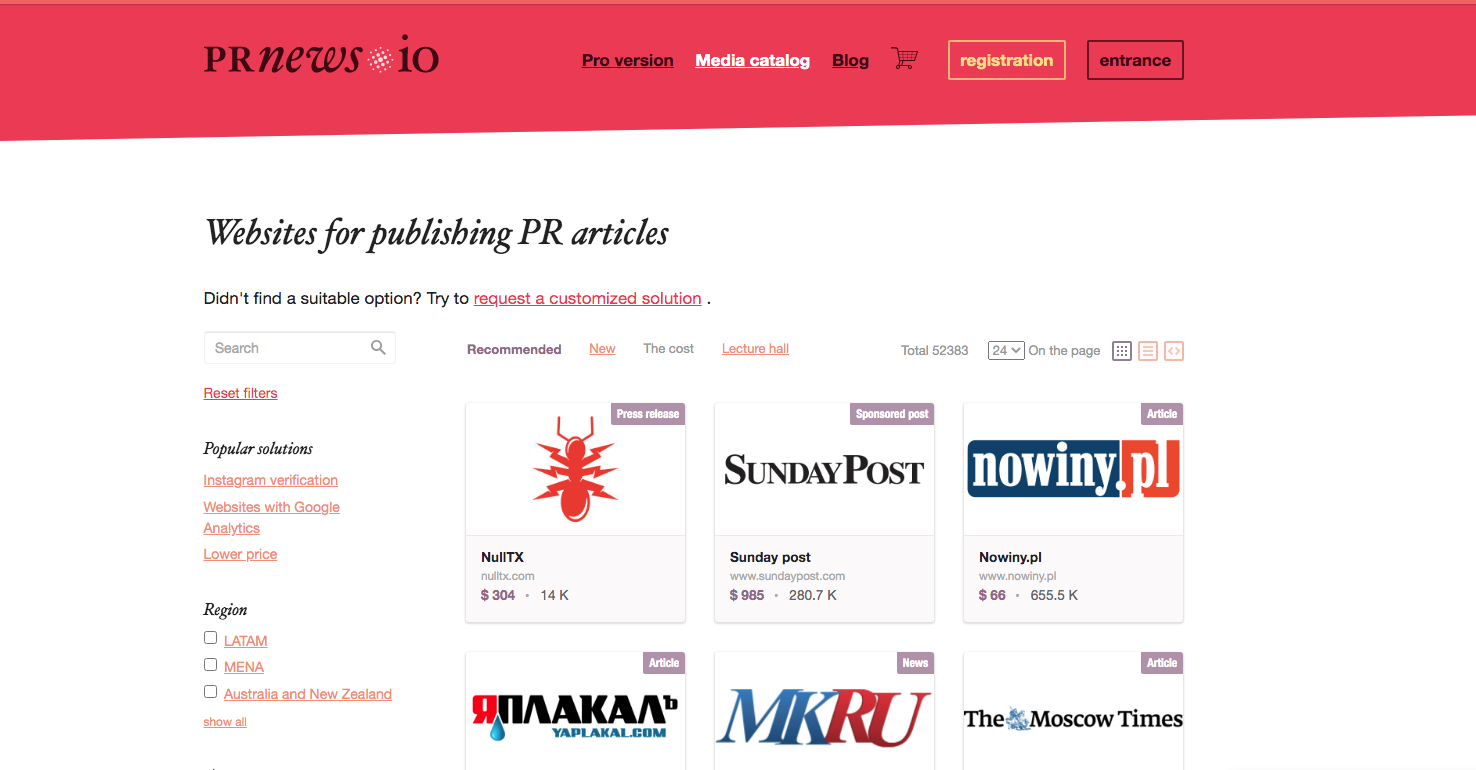The height and width of the screenshot is (770, 1476).
Task: Switch to the New sorting tab
Action: [602, 348]
